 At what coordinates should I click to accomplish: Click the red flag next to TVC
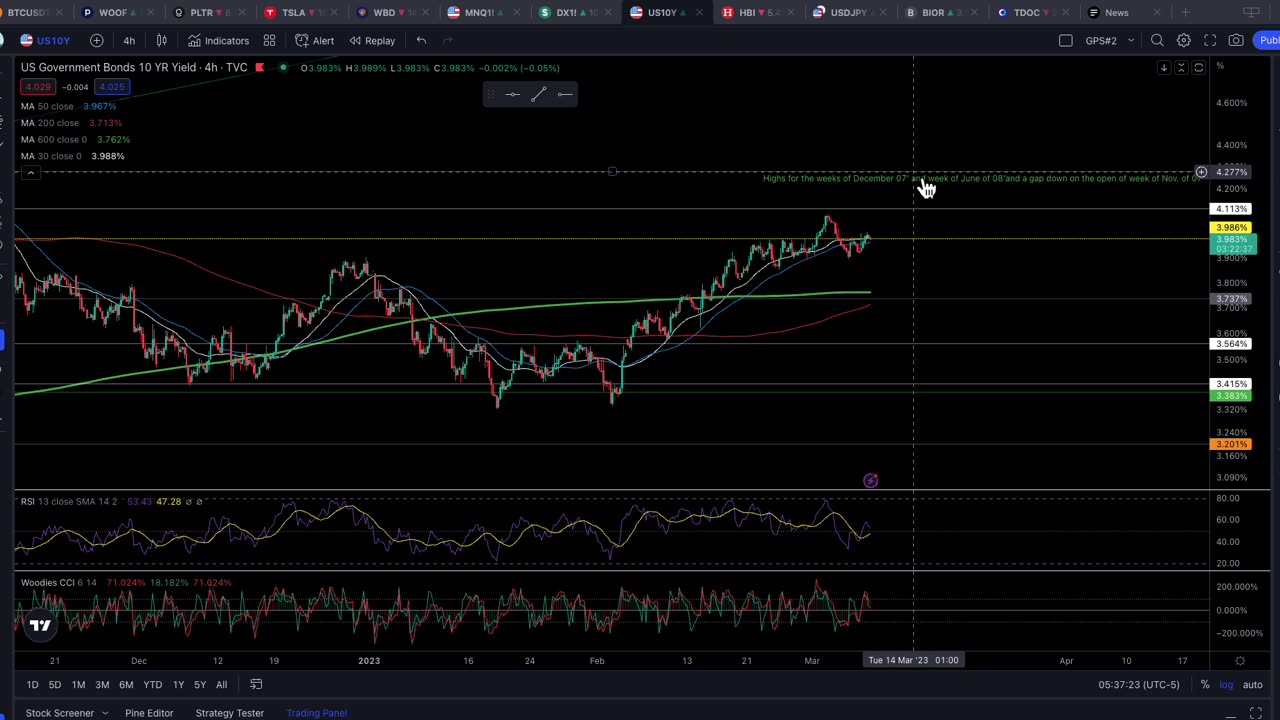coord(260,68)
